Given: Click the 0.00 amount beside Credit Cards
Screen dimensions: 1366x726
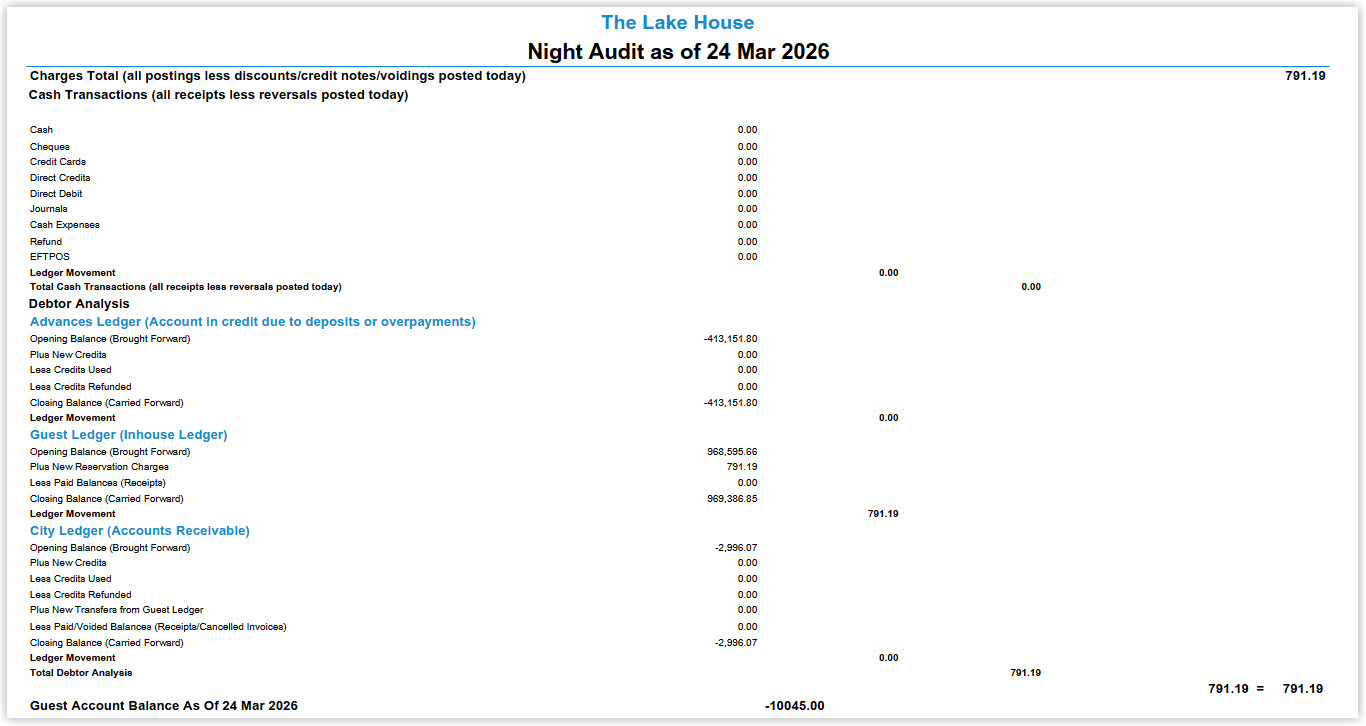Looking at the screenshot, I should (x=747, y=162).
